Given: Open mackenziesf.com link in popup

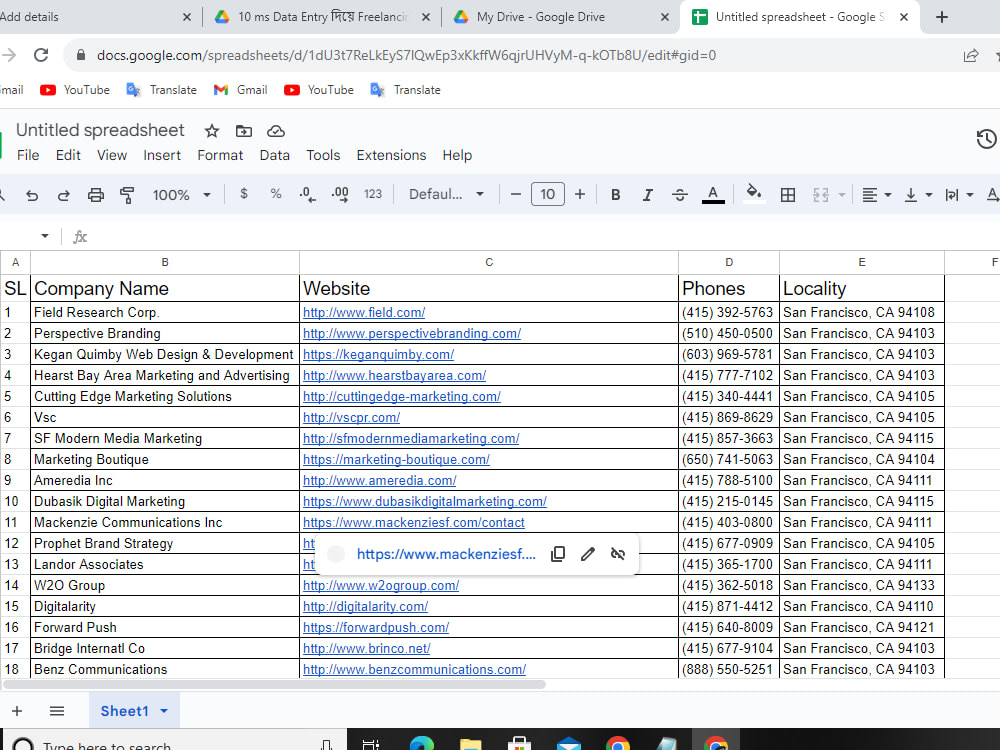Looking at the screenshot, I should (x=446, y=554).
